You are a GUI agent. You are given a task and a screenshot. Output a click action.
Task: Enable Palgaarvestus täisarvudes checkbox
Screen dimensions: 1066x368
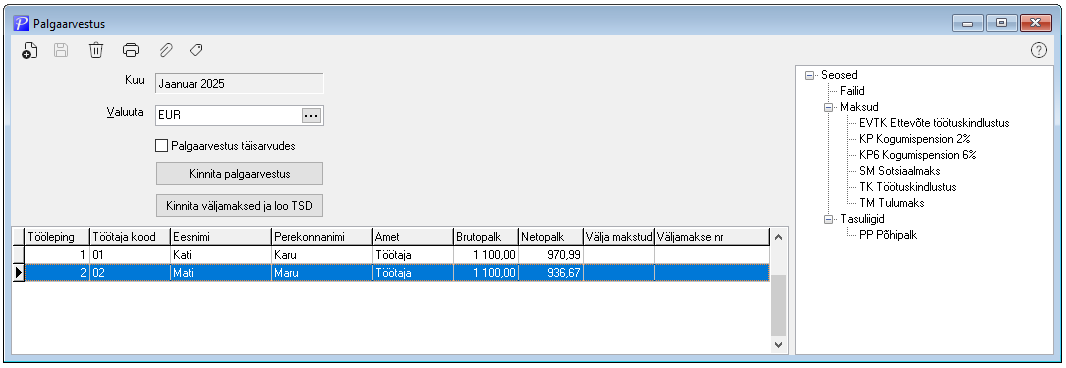[161, 145]
